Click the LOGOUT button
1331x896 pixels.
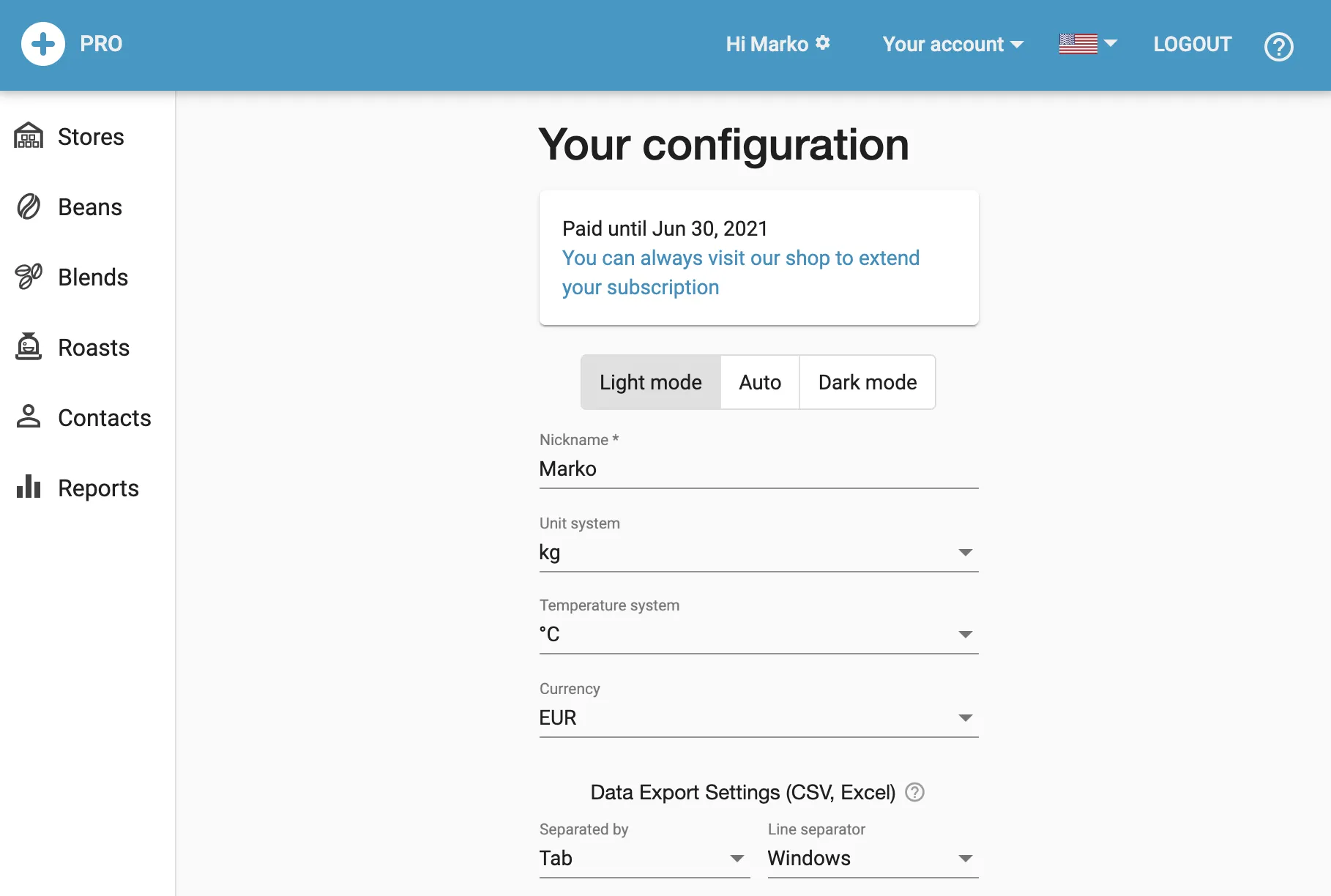[1192, 45]
